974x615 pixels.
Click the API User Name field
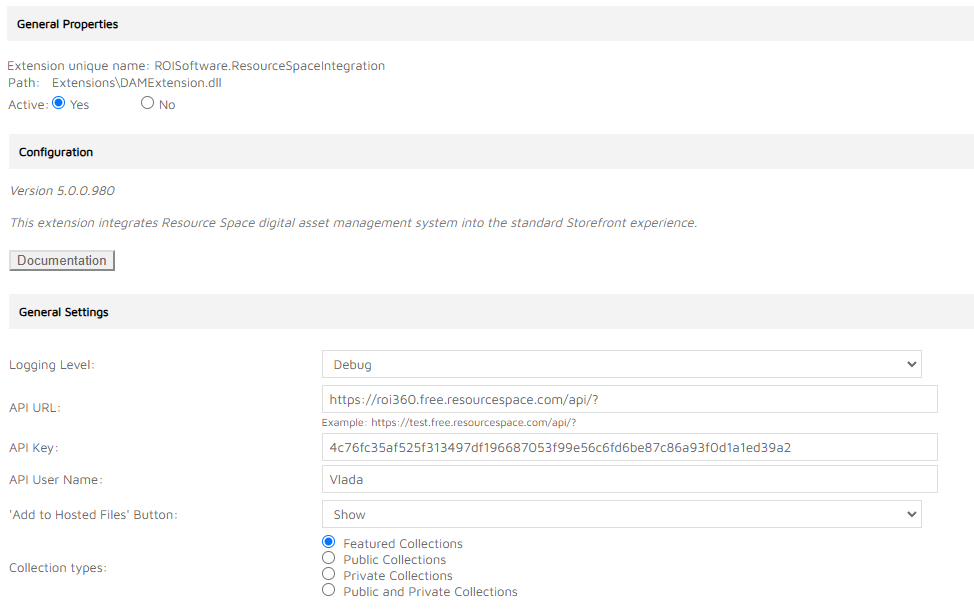(x=629, y=480)
